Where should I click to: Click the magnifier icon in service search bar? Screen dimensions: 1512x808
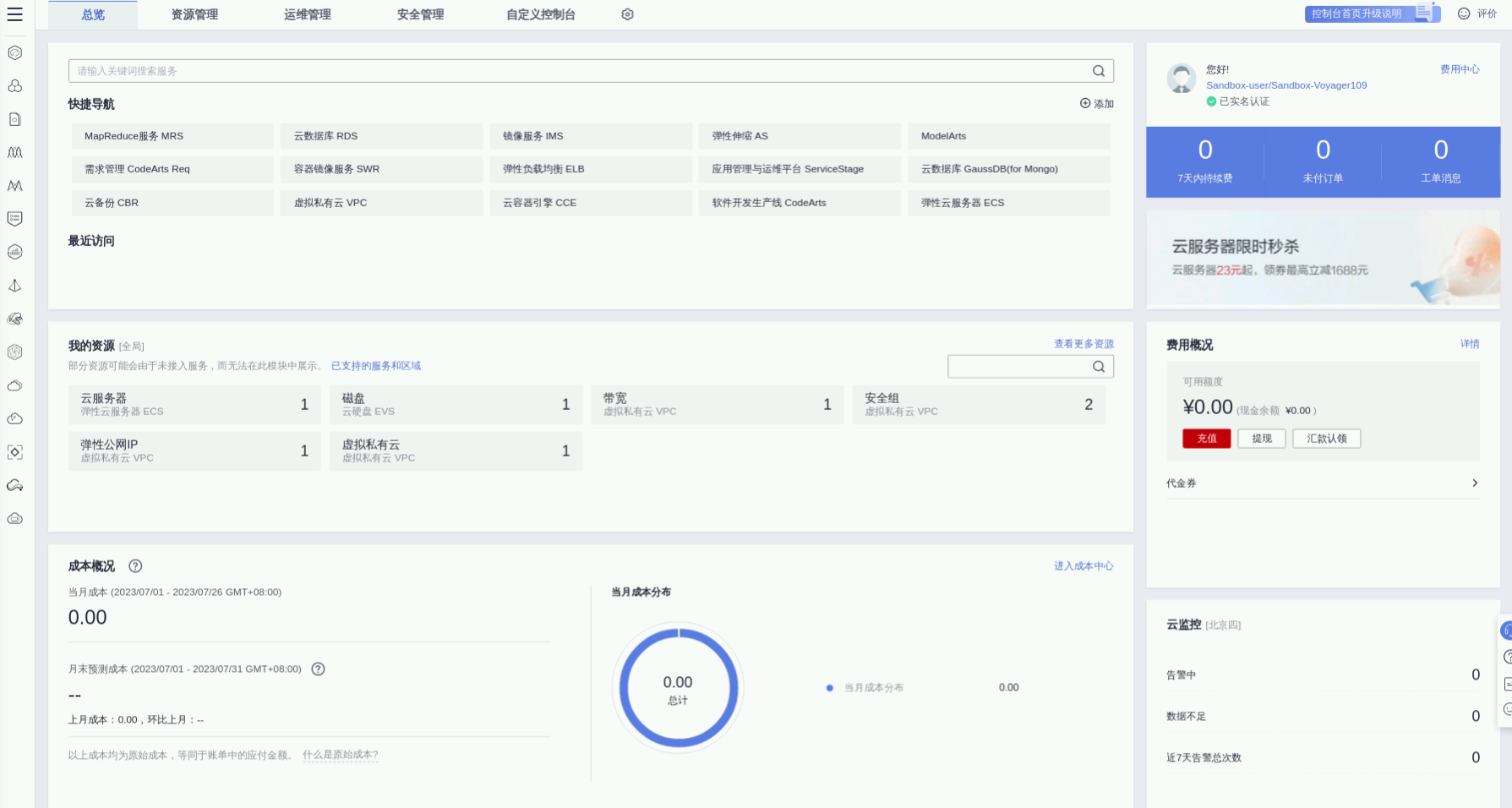coord(1099,71)
